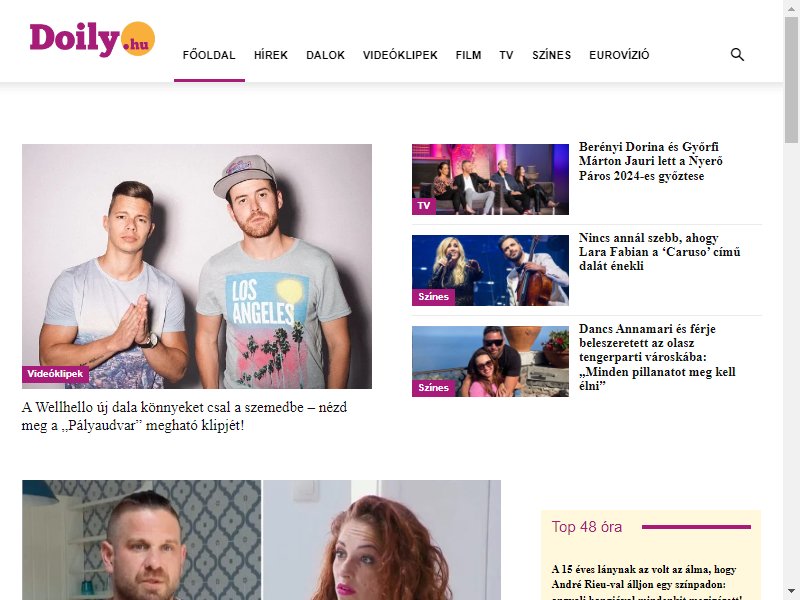This screenshot has width=800, height=600.
Task: Open the Nyerő Páros 2024 winner headline
Action: coord(651,161)
